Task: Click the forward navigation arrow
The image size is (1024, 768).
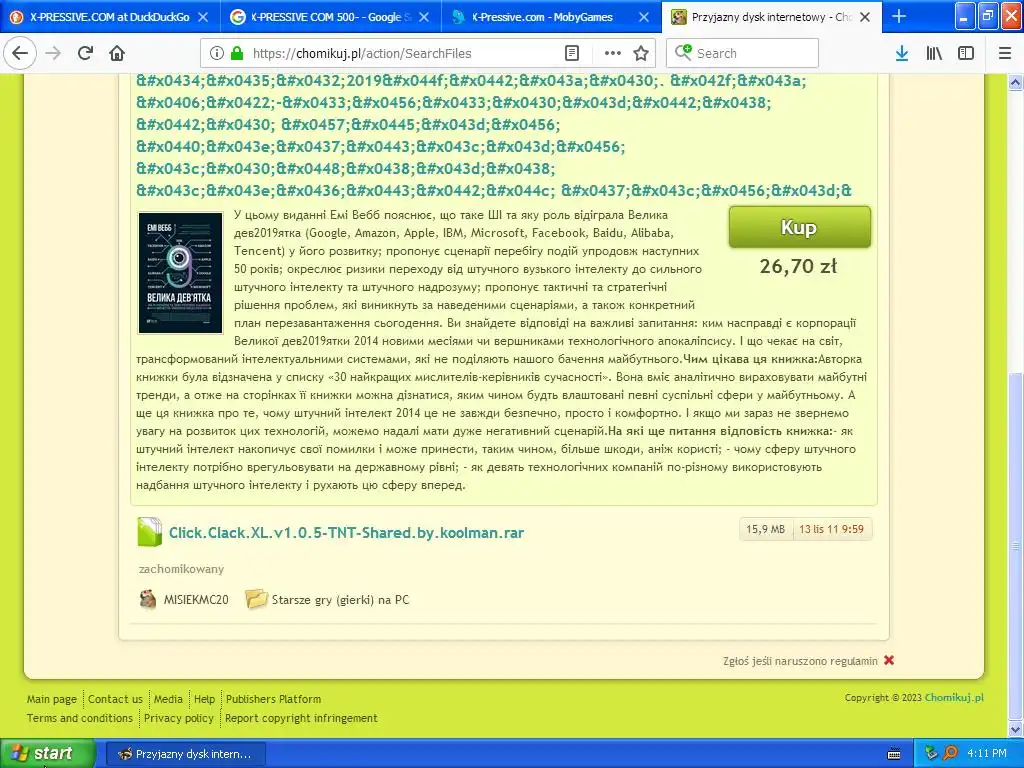Action: [x=53, y=53]
